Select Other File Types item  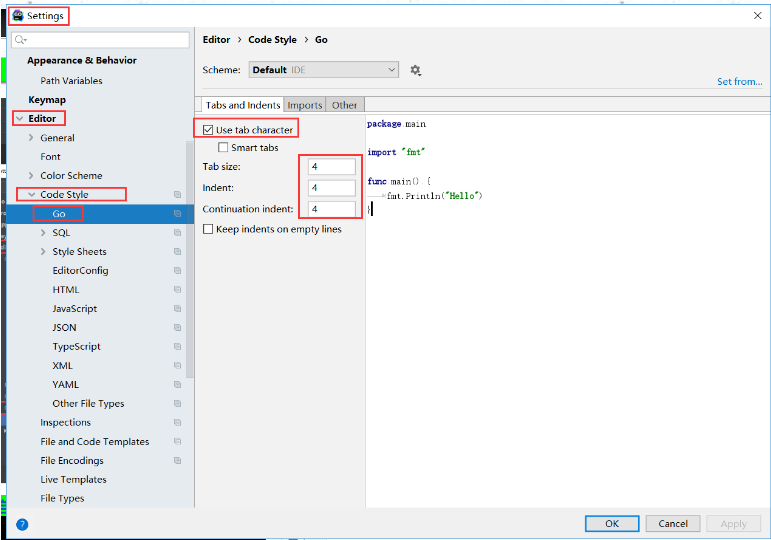pos(89,404)
